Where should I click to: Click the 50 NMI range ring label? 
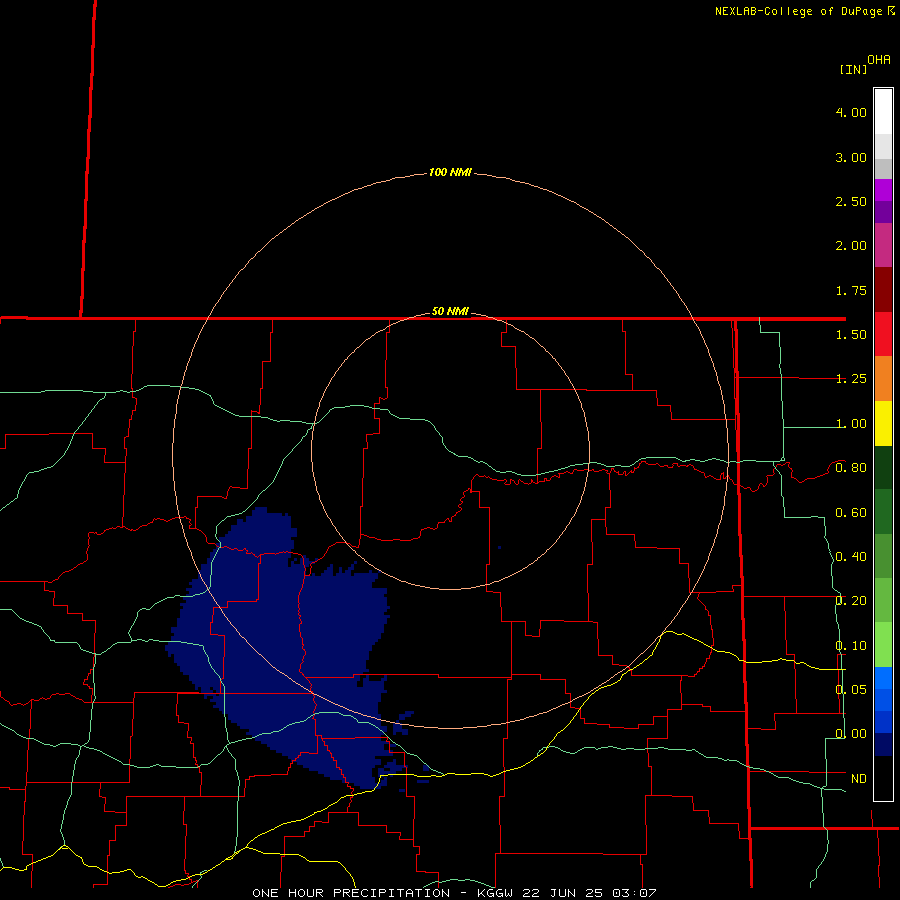[x=449, y=311]
